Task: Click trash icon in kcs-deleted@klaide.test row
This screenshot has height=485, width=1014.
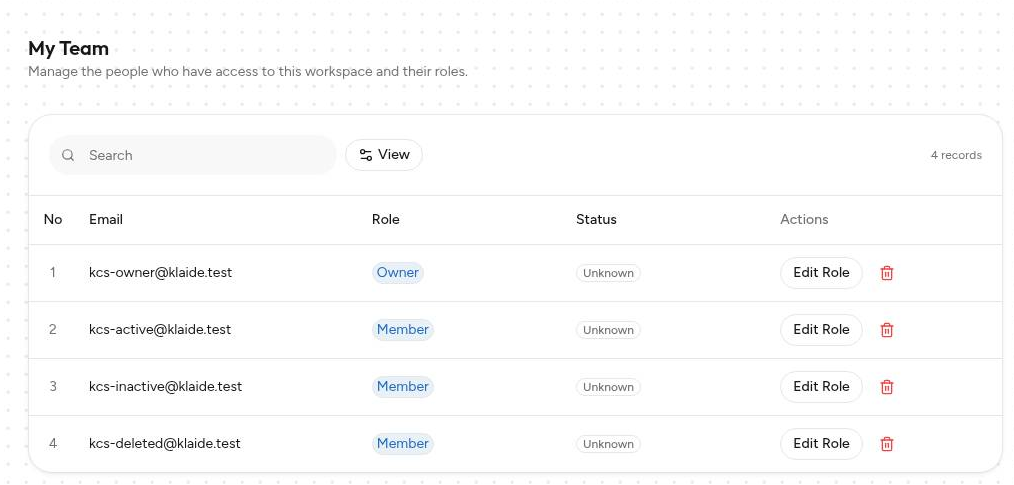Action: 887,444
